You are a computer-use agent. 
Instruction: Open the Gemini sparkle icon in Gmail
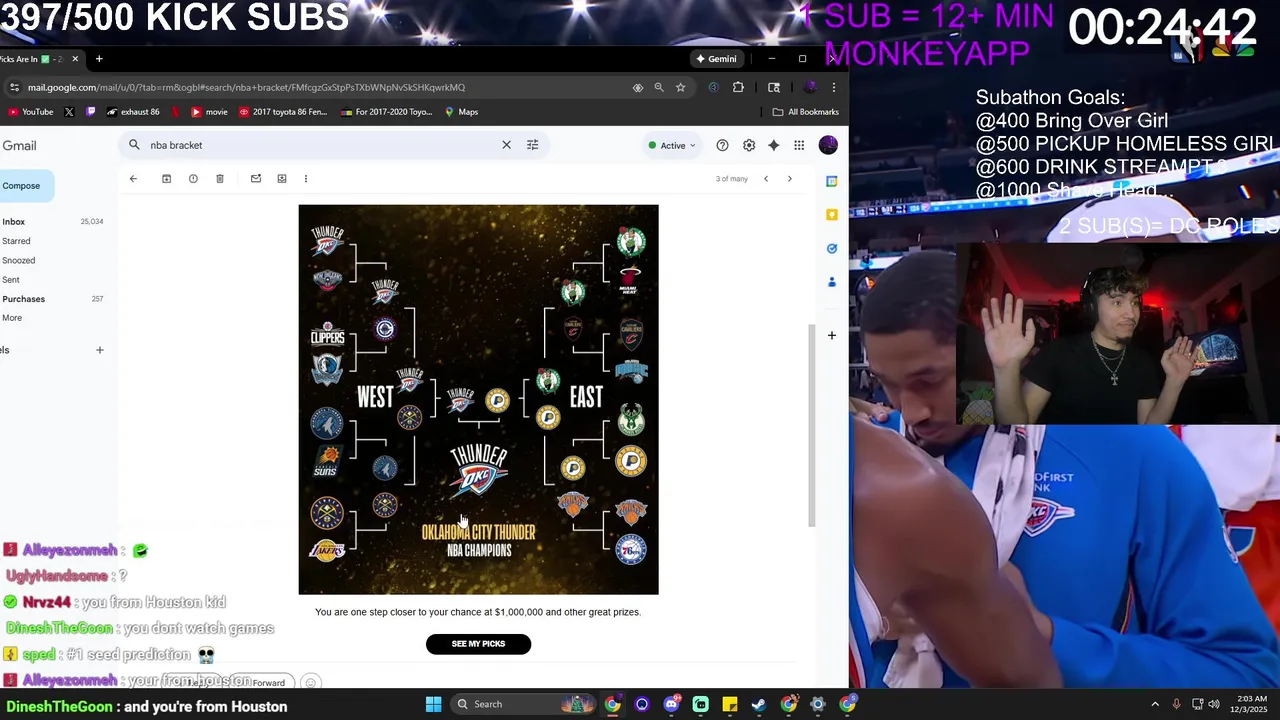pos(773,145)
